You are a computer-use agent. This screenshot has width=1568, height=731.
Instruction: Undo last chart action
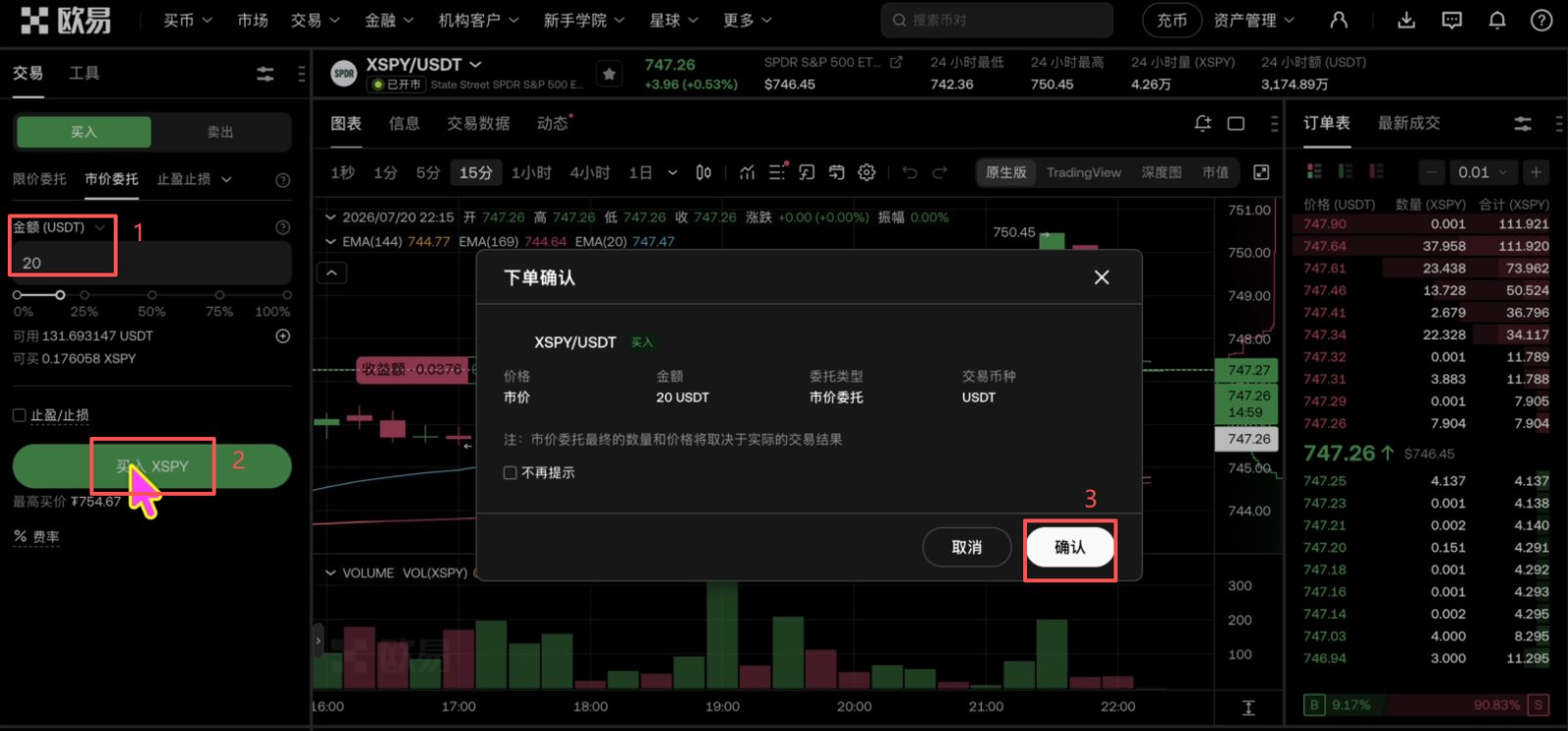(x=909, y=172)
